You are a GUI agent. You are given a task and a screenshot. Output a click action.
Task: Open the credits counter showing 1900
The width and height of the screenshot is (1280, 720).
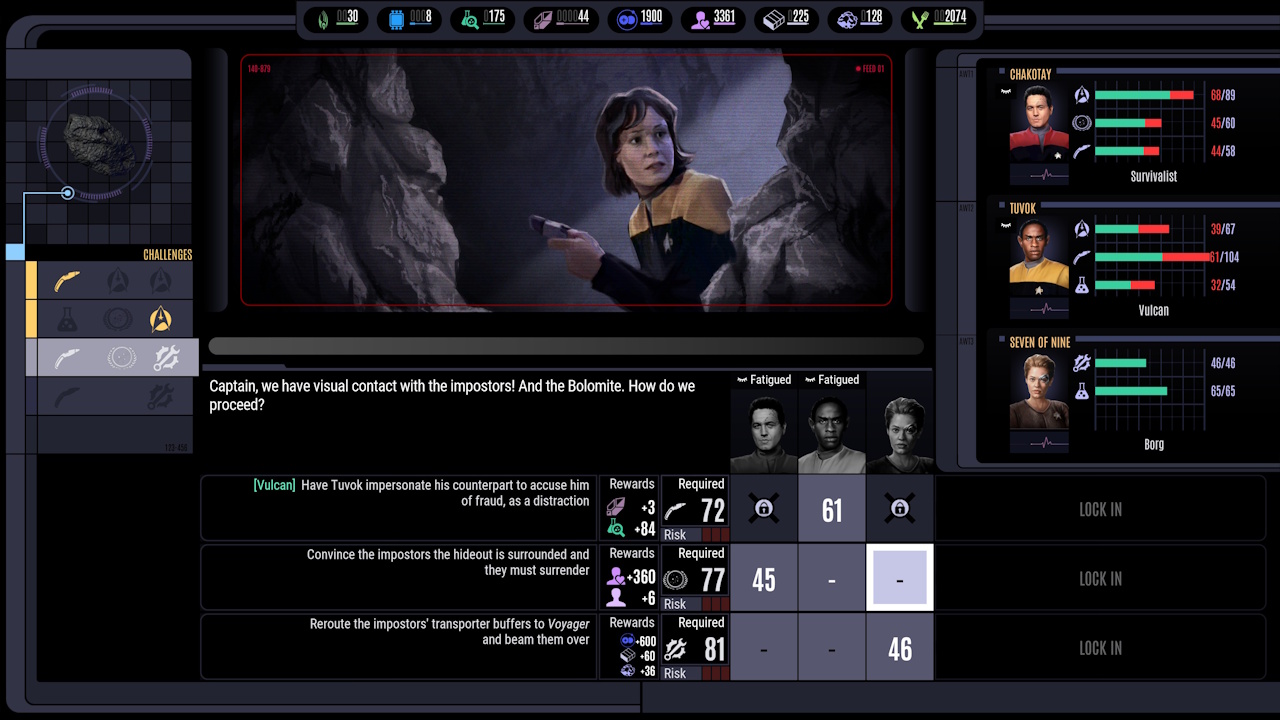click(639, 18)
